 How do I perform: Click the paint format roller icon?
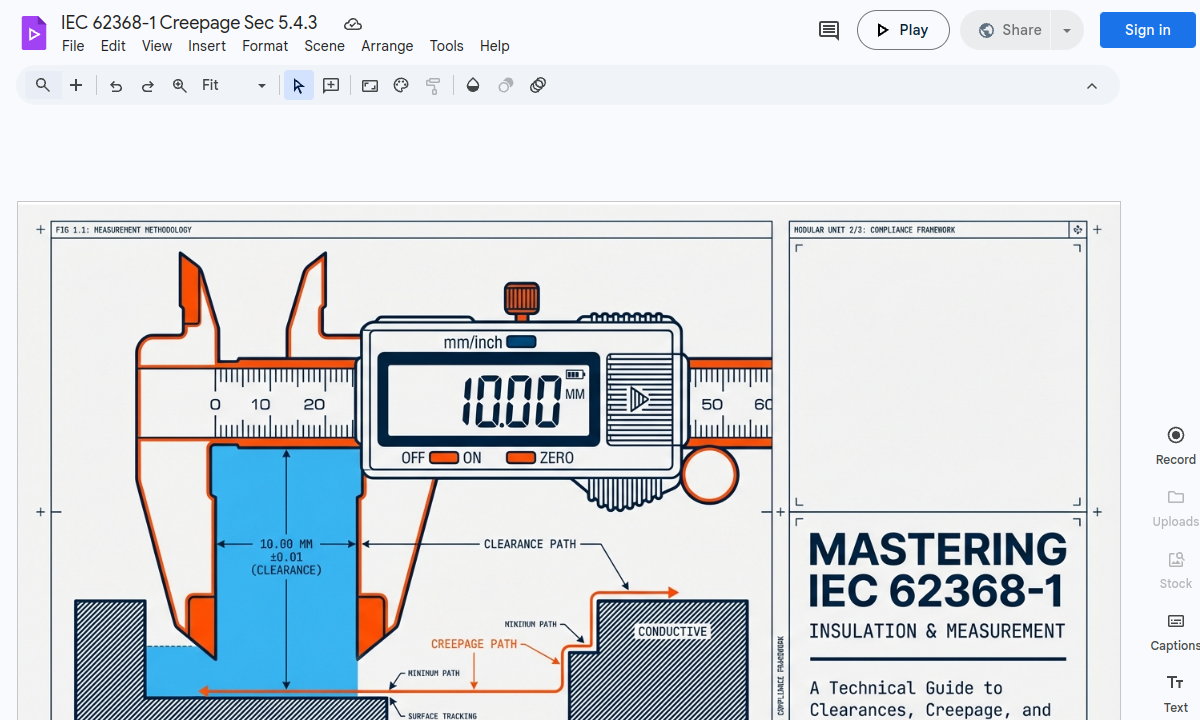pos(433,86)
